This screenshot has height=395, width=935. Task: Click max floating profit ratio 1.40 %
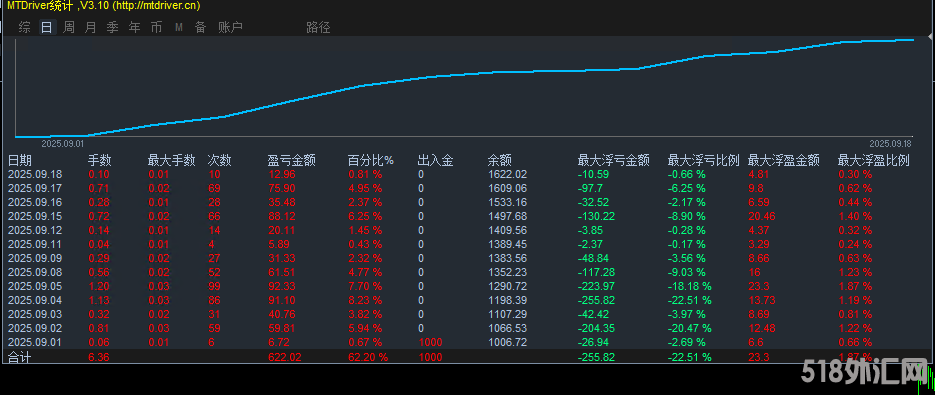pos(855,216)
